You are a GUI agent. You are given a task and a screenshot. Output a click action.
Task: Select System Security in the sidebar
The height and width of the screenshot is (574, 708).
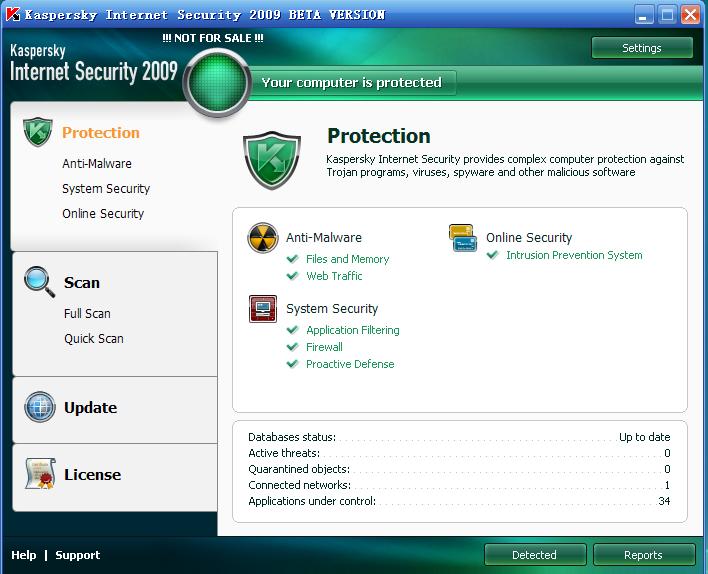(106, 189)
